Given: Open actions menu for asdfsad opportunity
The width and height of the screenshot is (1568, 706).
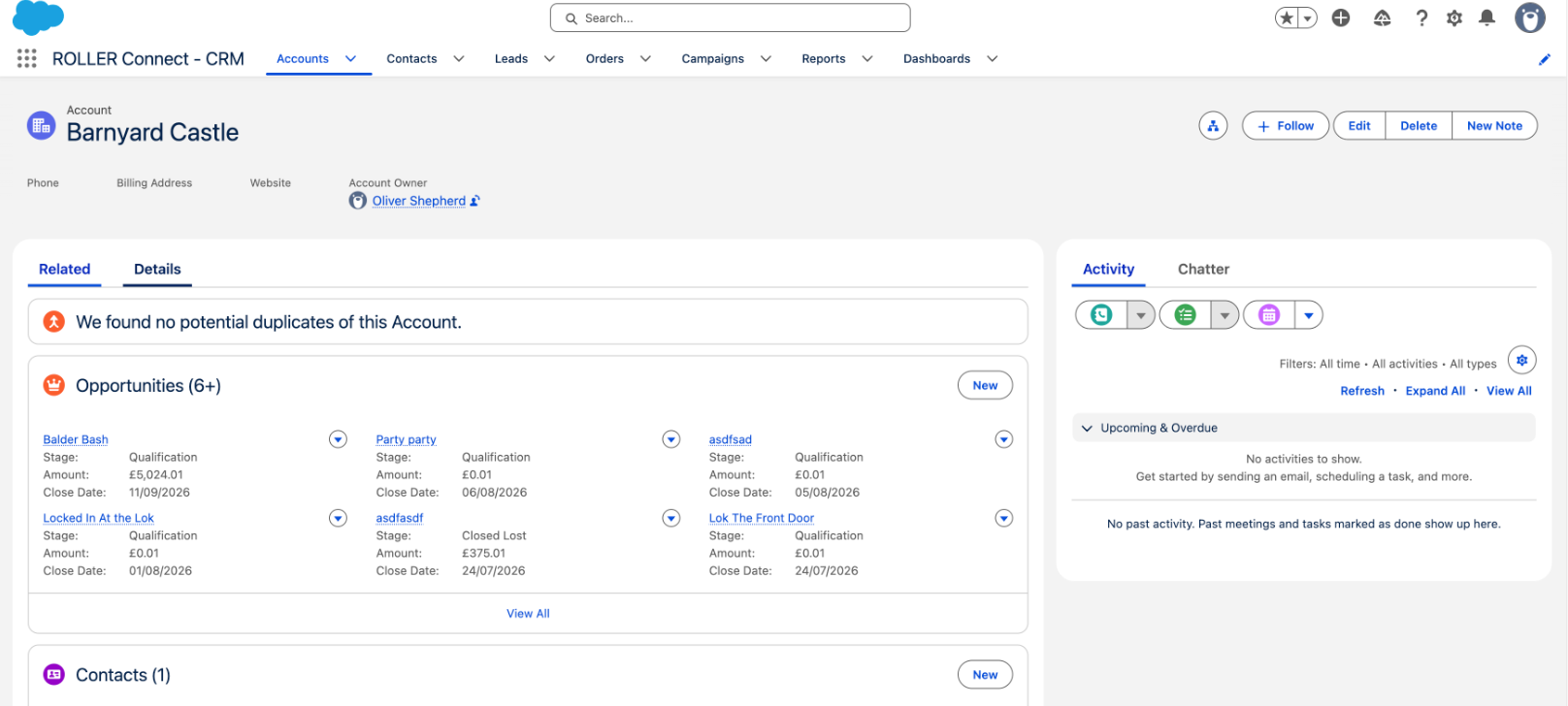Looking at the screenshot, I should click(1004, 440).
